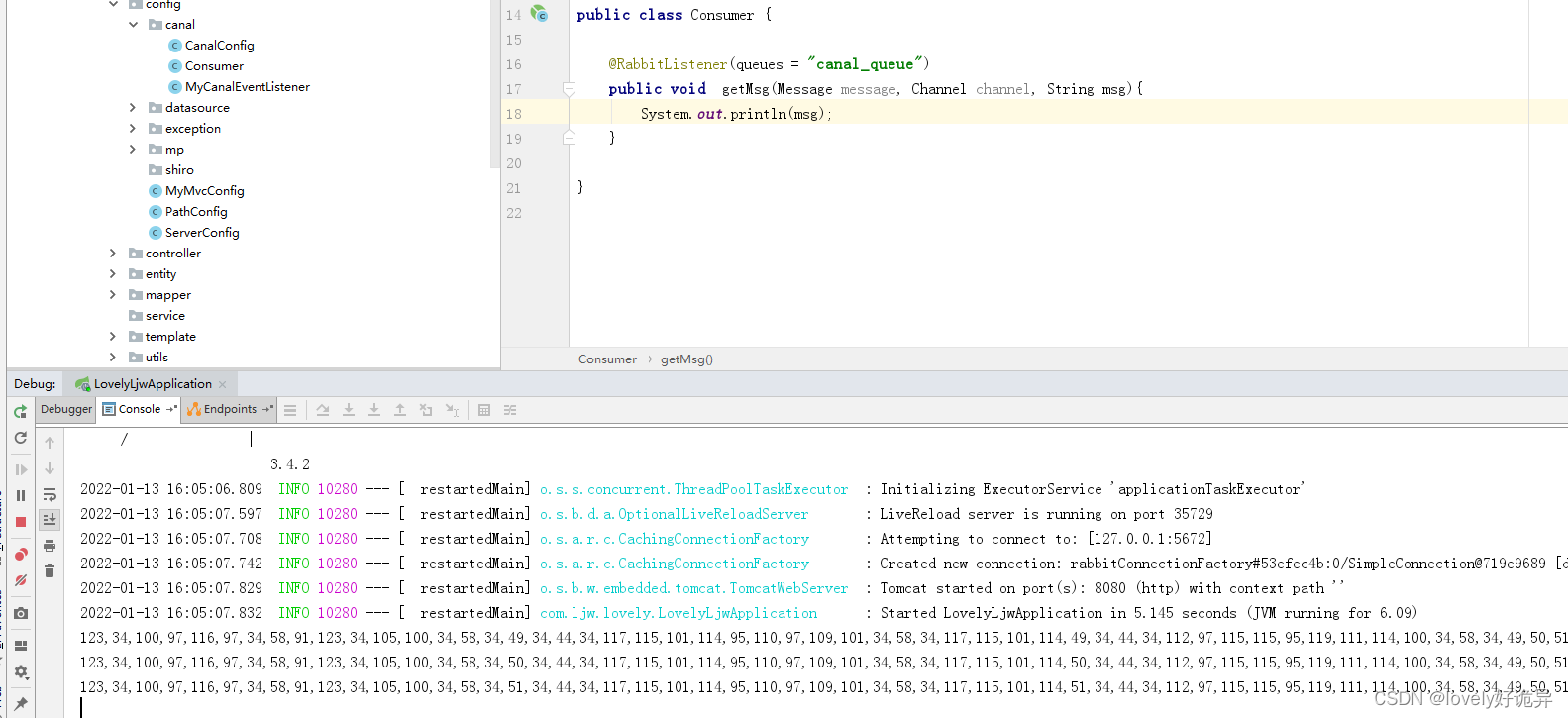Open debugger settings gear icon
The image size is (1568, 718).
[x=21, y=671]
